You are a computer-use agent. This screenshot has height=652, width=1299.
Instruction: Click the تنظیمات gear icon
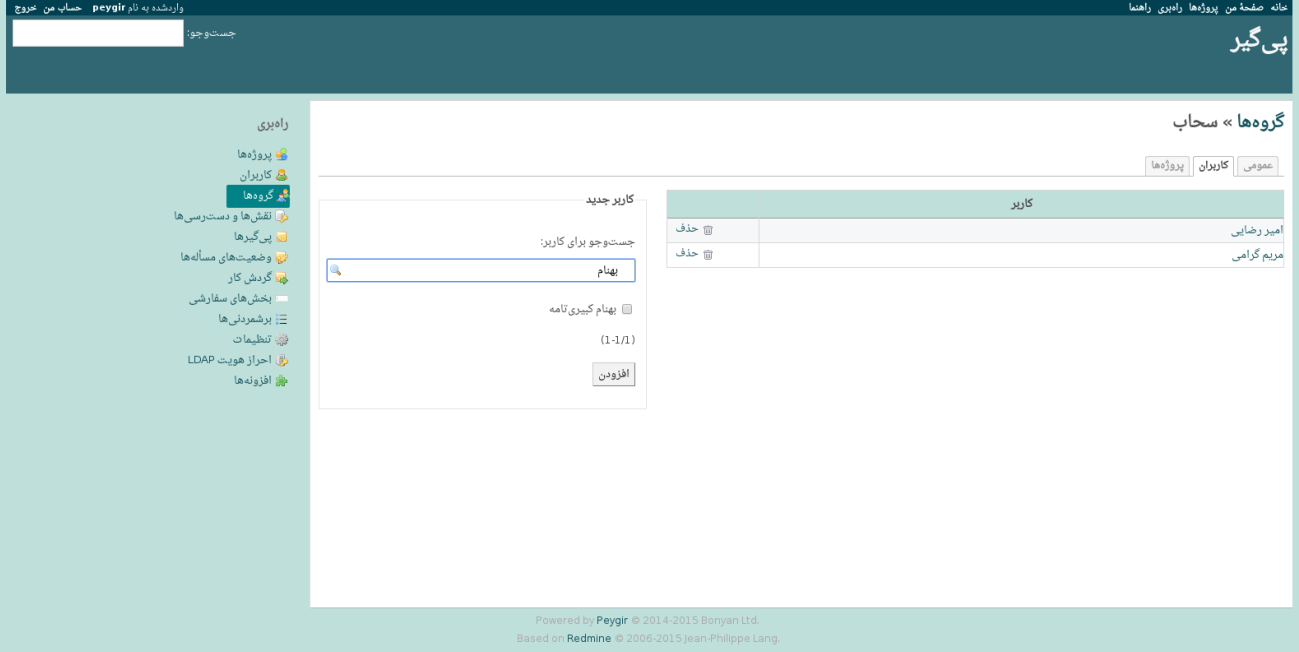(x=281, y=340)
